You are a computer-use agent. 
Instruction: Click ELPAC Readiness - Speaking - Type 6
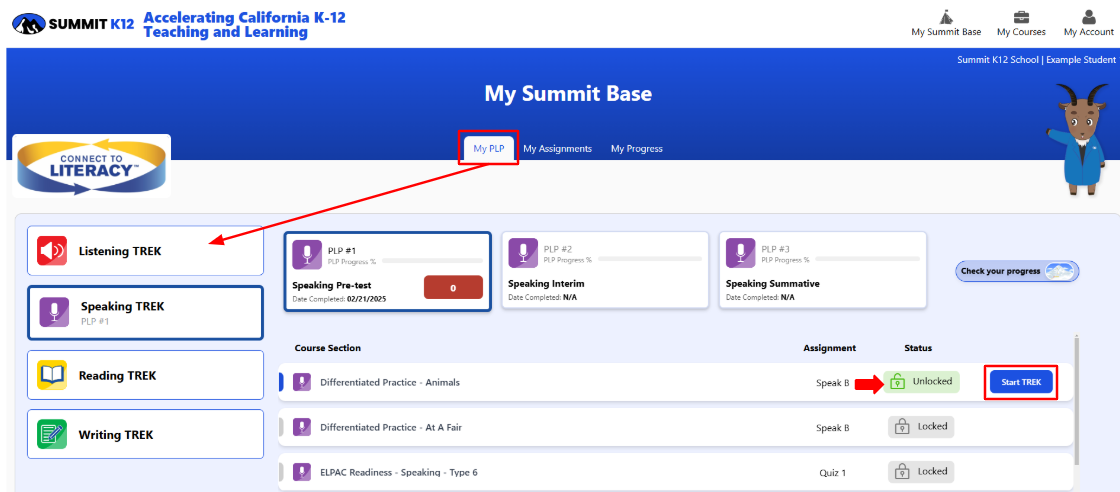coord(399,472)
